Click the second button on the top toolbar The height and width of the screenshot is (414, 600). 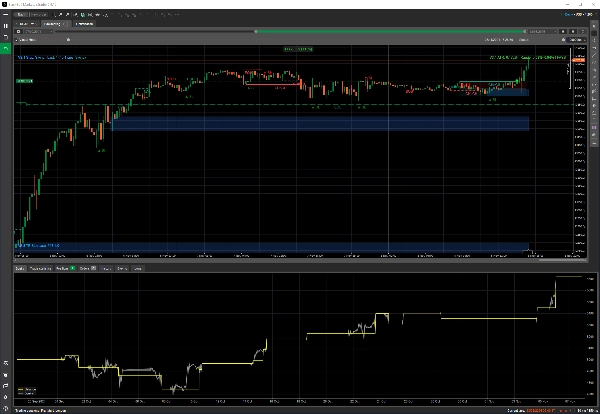[39, 15]
